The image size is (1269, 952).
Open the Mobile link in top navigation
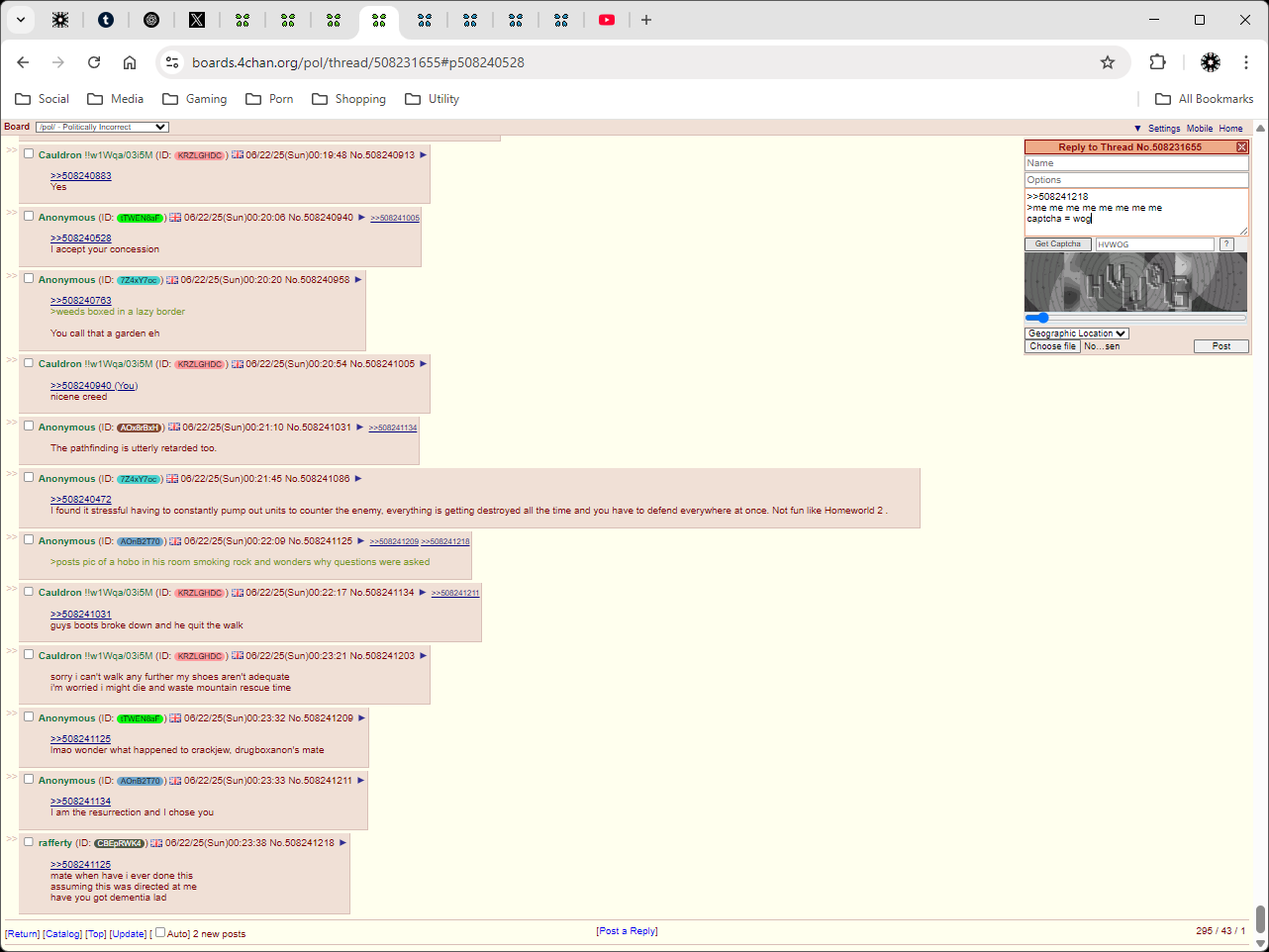pos(1200,129)
